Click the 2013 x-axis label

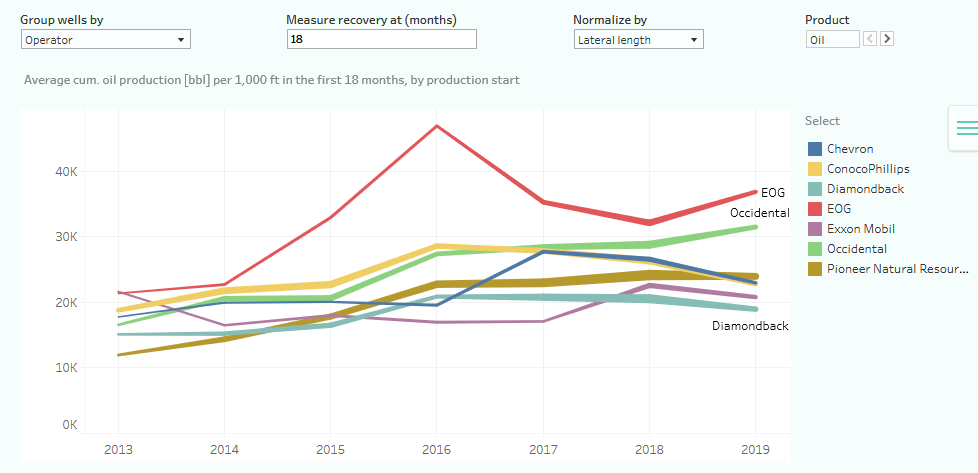coord(119,449)
